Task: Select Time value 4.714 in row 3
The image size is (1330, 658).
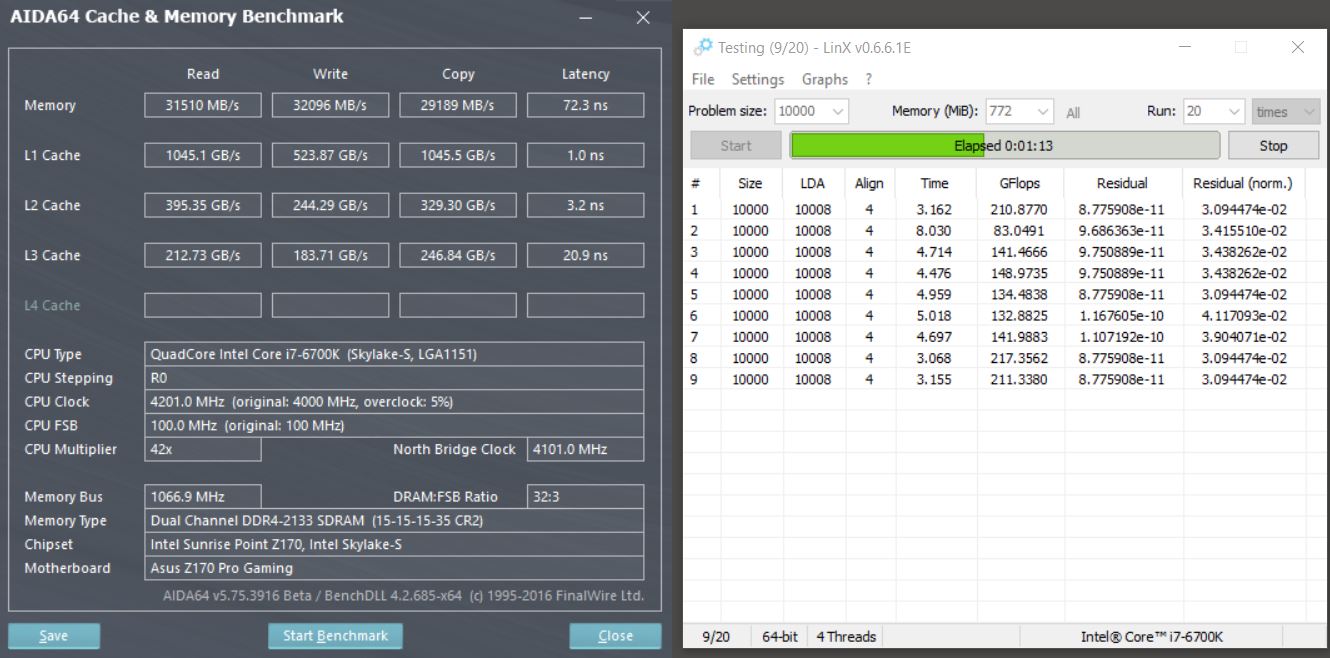Action: point(936,252)
